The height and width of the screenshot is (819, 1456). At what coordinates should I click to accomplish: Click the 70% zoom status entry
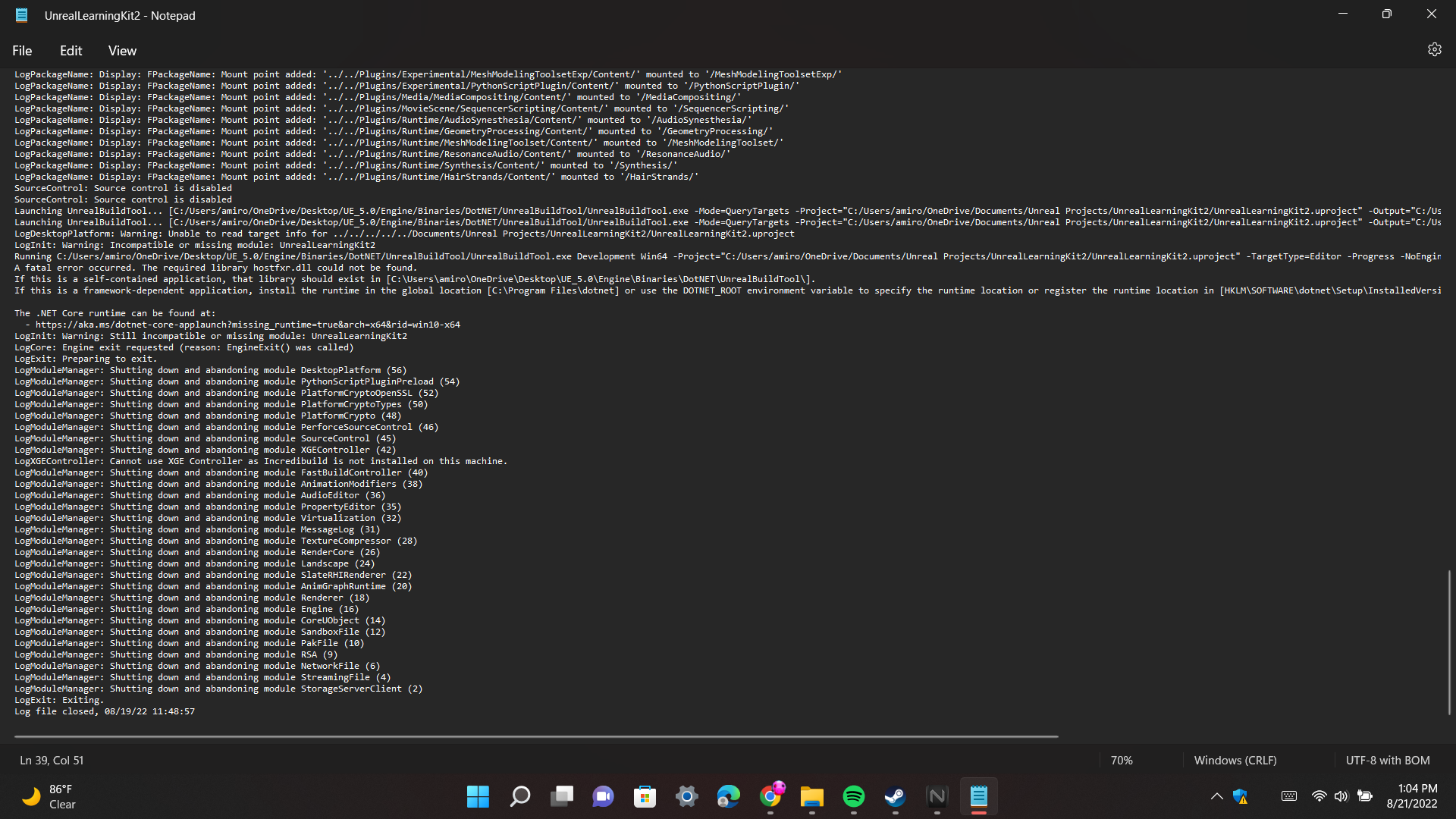click(x=1122, y=760)
